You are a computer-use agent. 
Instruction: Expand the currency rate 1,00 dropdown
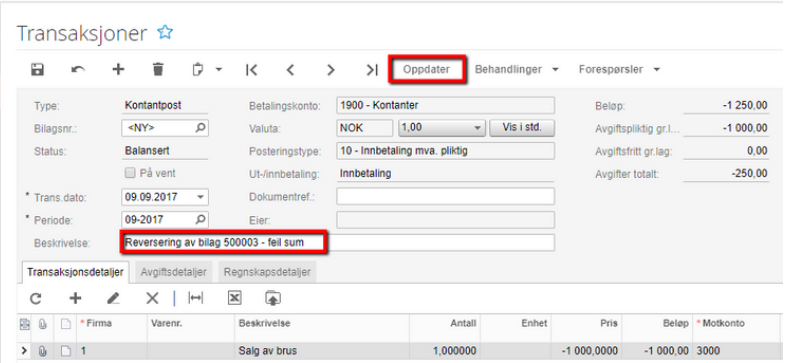(x=477, y=128)
